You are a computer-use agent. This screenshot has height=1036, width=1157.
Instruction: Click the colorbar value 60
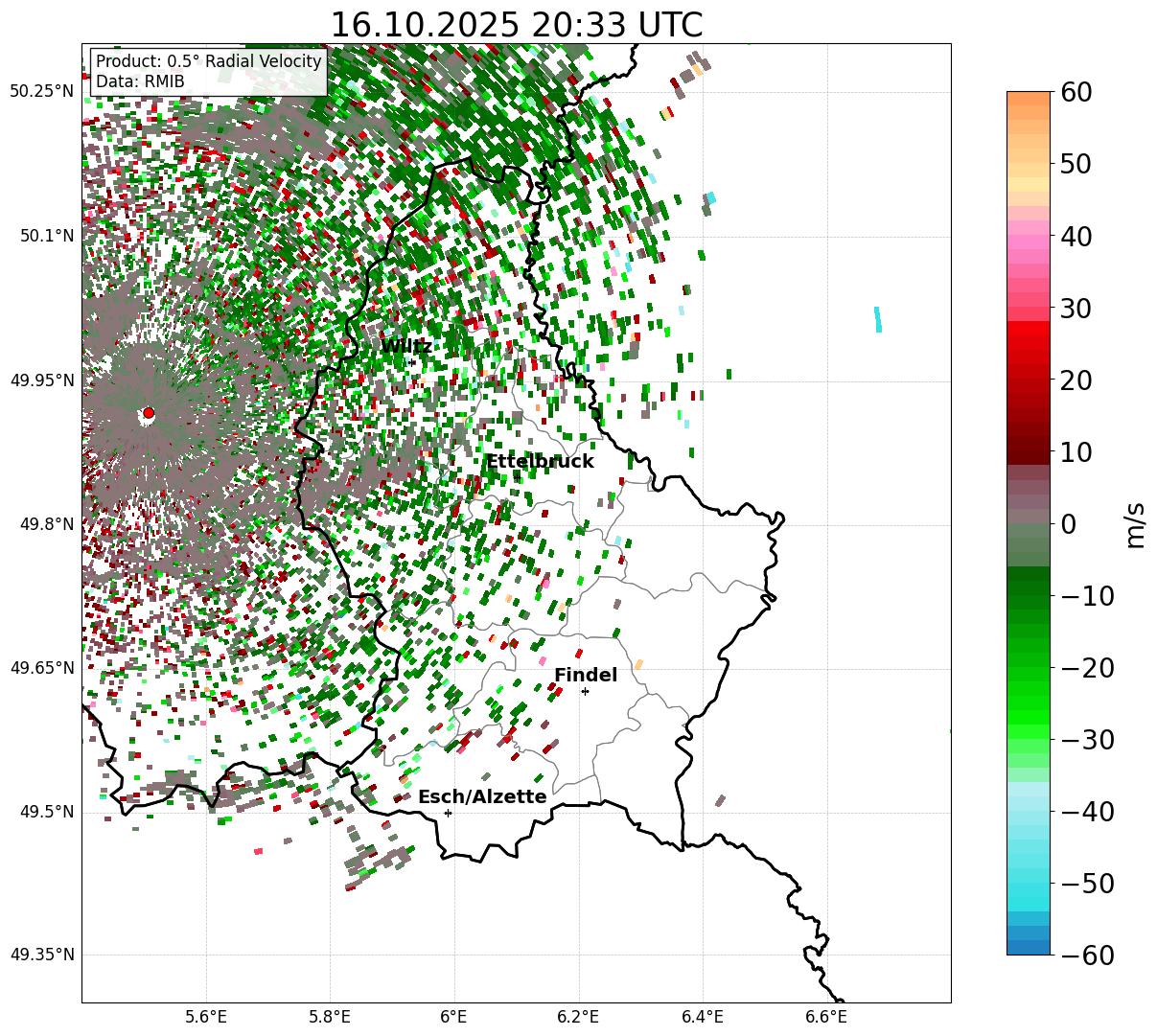(1076, 92)
